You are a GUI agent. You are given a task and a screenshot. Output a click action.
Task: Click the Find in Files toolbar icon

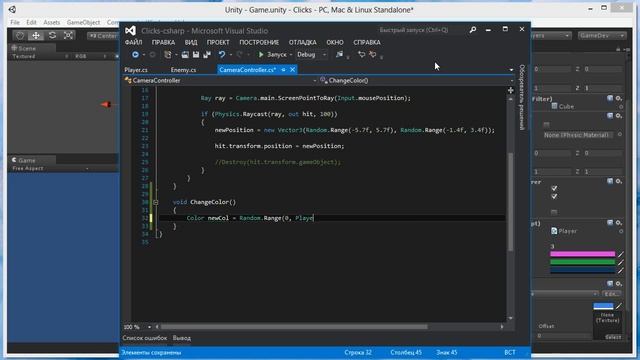339,54
